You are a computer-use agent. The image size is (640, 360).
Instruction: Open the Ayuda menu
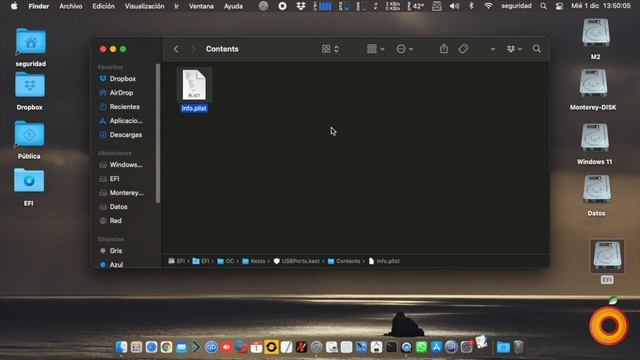(233, 6)
